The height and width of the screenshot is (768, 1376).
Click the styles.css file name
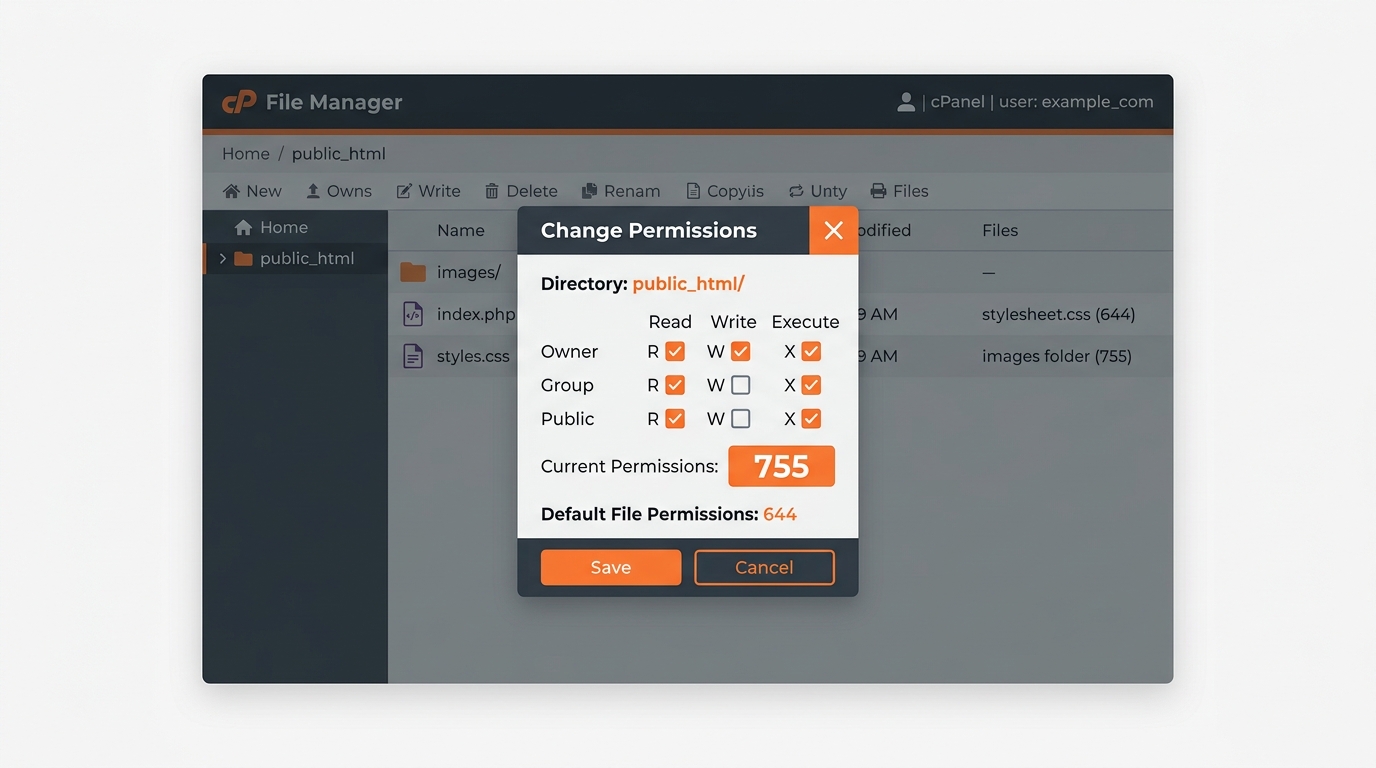[x=473, y=356]
